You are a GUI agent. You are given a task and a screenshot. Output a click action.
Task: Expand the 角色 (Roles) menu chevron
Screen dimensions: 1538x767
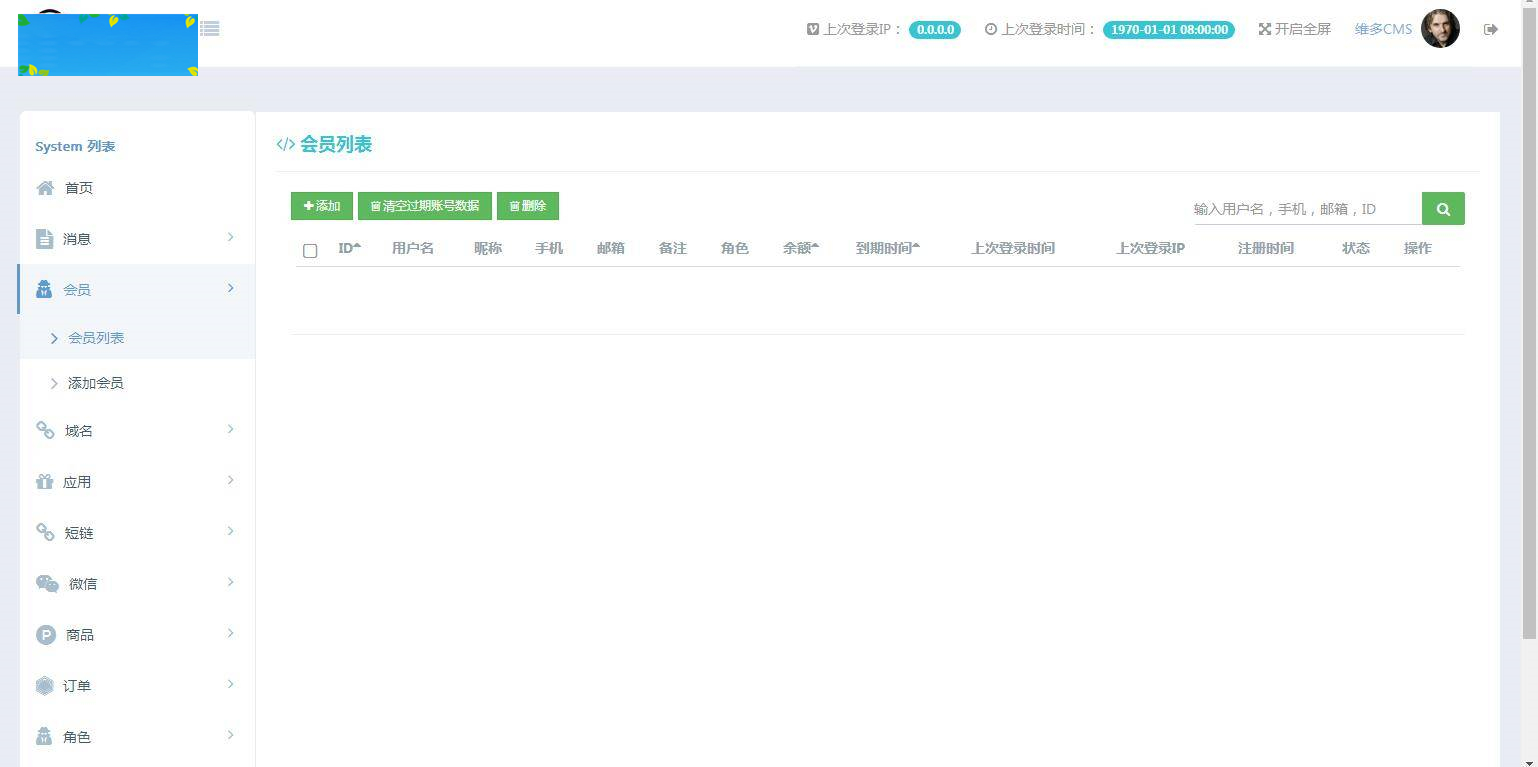point(231,736)
